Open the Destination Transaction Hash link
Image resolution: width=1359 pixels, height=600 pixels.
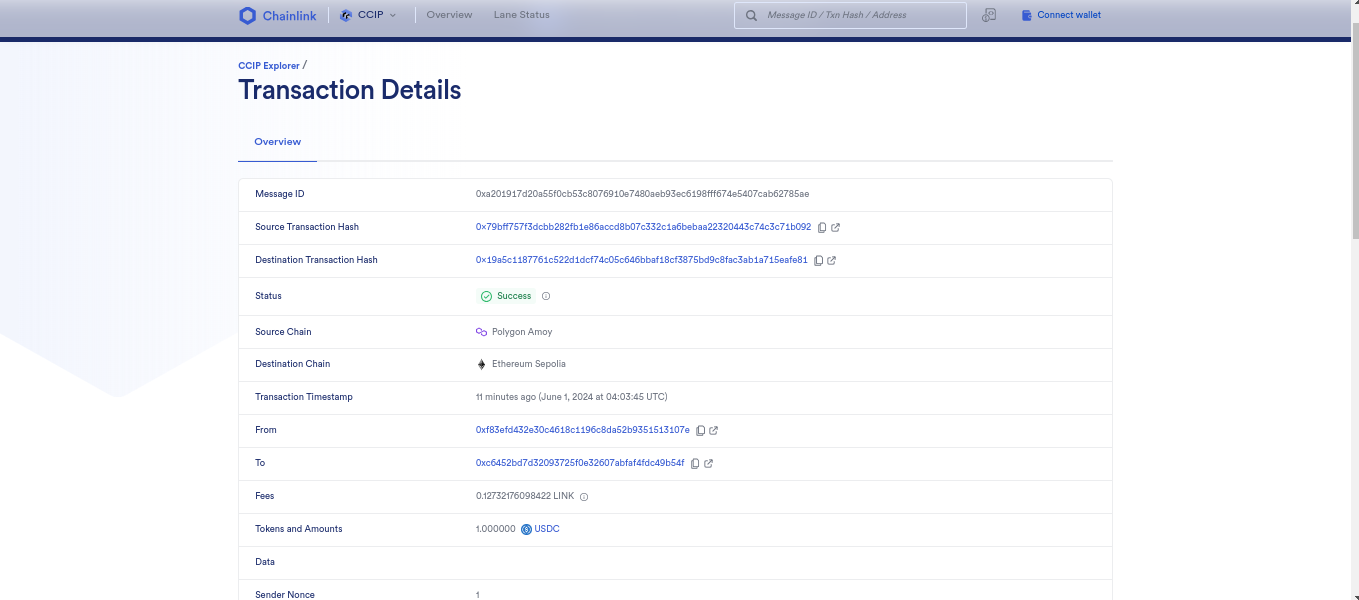click(x=641, y=260)
